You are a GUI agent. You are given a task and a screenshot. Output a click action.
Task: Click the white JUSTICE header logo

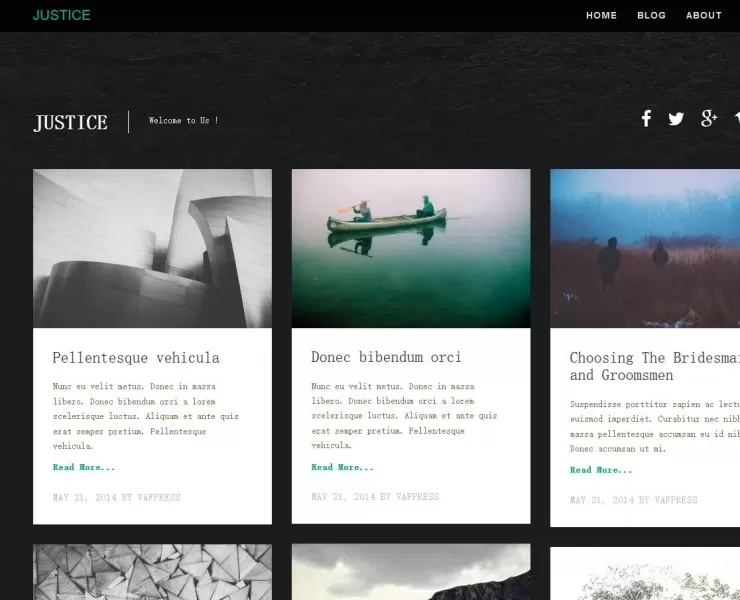coord(70,123)
